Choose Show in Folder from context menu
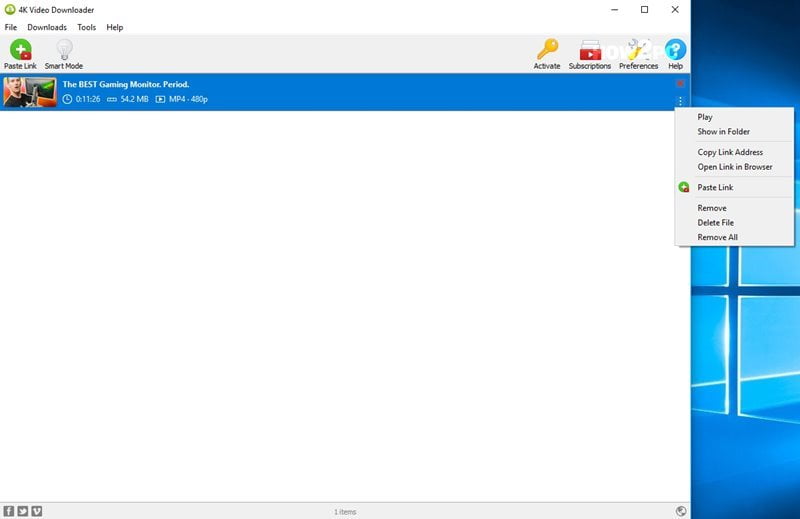This screenshot has height=519, width=800. pos(723,132)
